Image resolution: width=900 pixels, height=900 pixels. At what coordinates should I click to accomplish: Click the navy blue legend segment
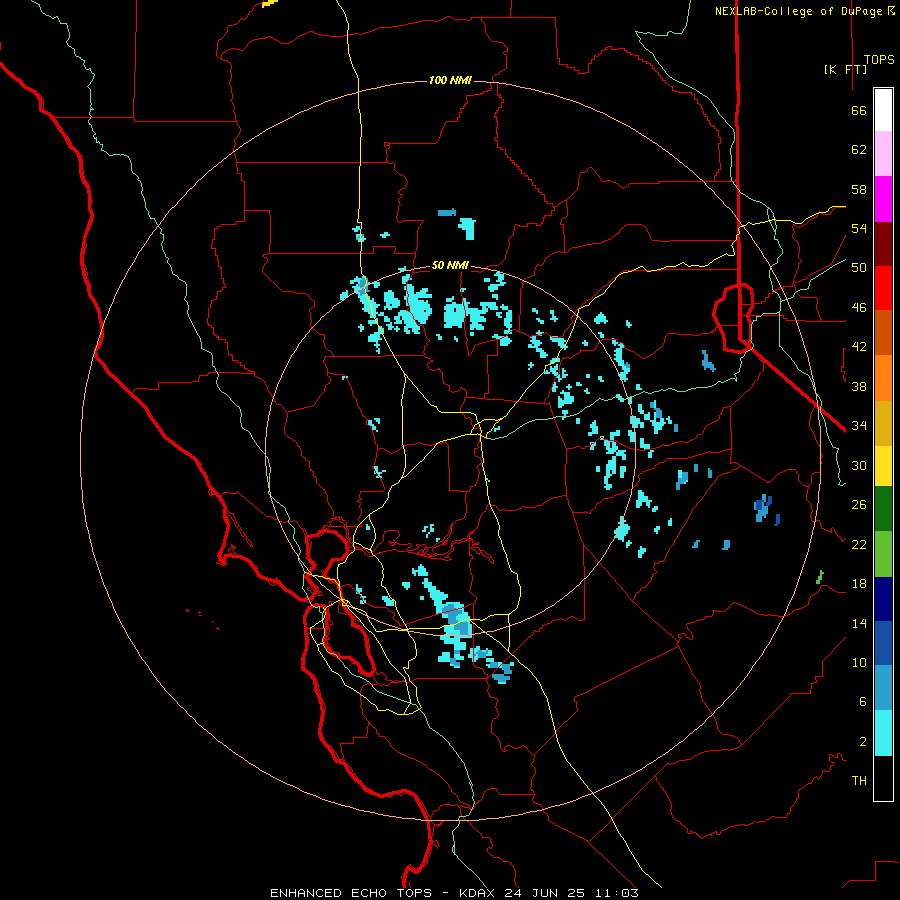pos(883,599)
